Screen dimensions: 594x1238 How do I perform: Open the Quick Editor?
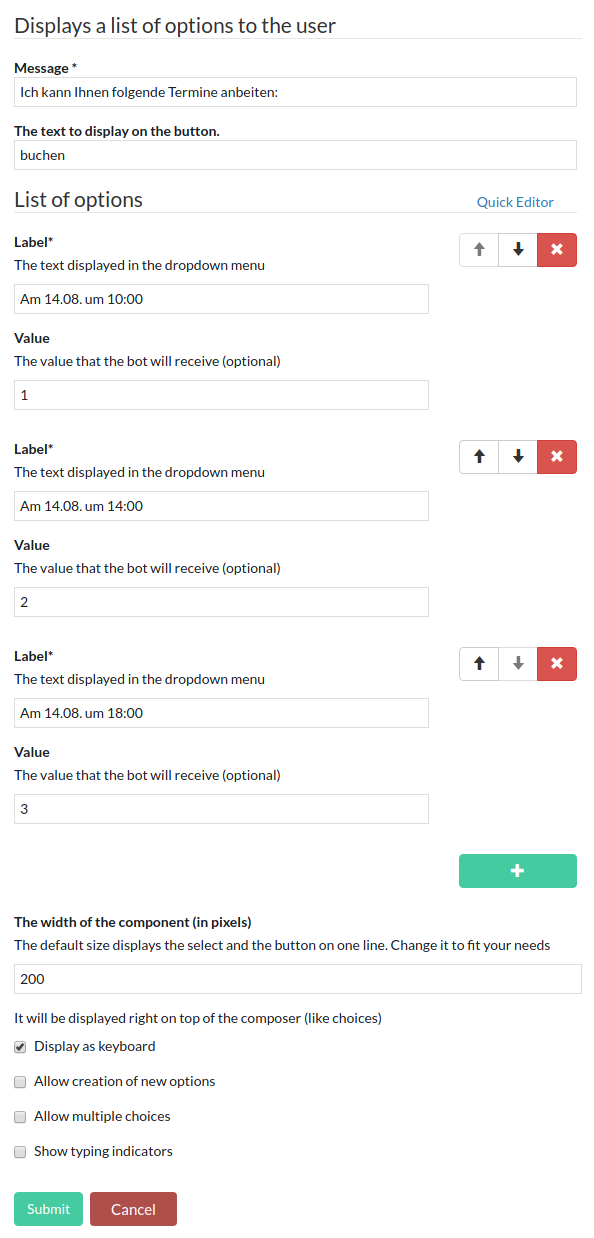[514, 201]
